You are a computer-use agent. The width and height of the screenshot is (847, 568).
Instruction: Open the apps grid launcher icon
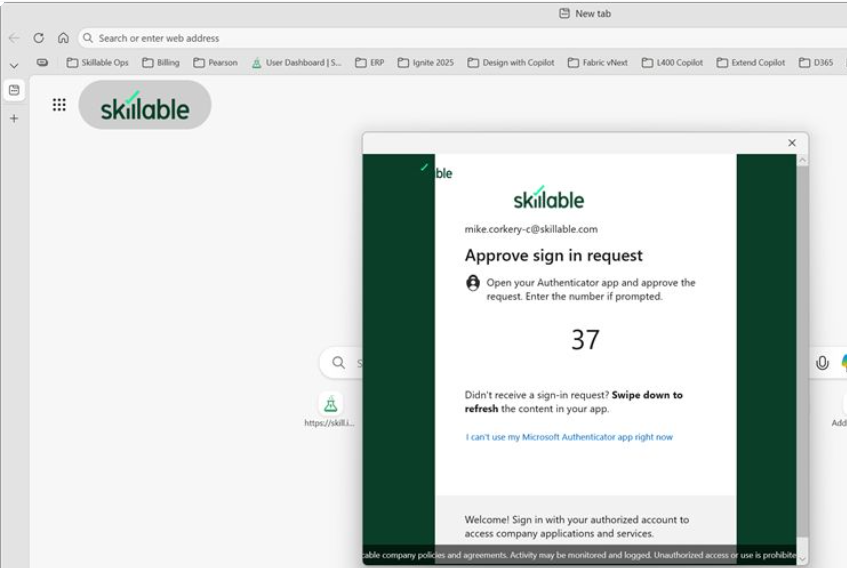[59, 105]
